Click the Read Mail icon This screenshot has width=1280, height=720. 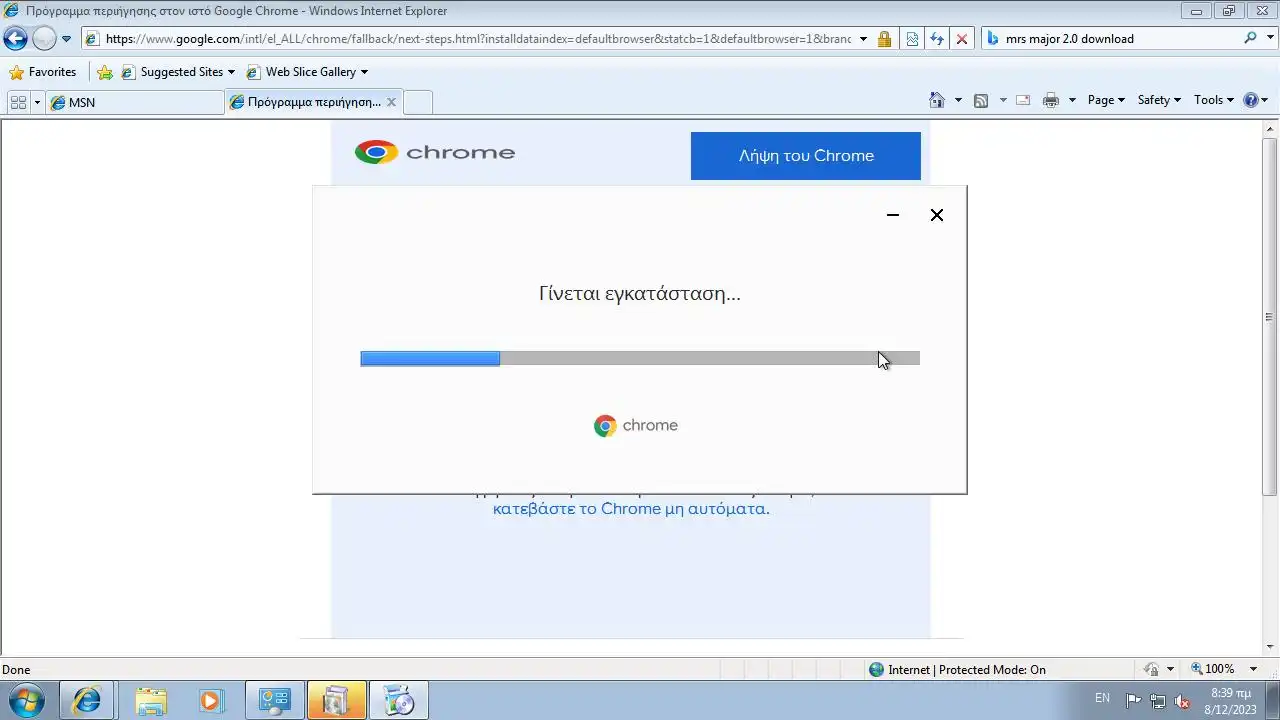(1023, 100)
